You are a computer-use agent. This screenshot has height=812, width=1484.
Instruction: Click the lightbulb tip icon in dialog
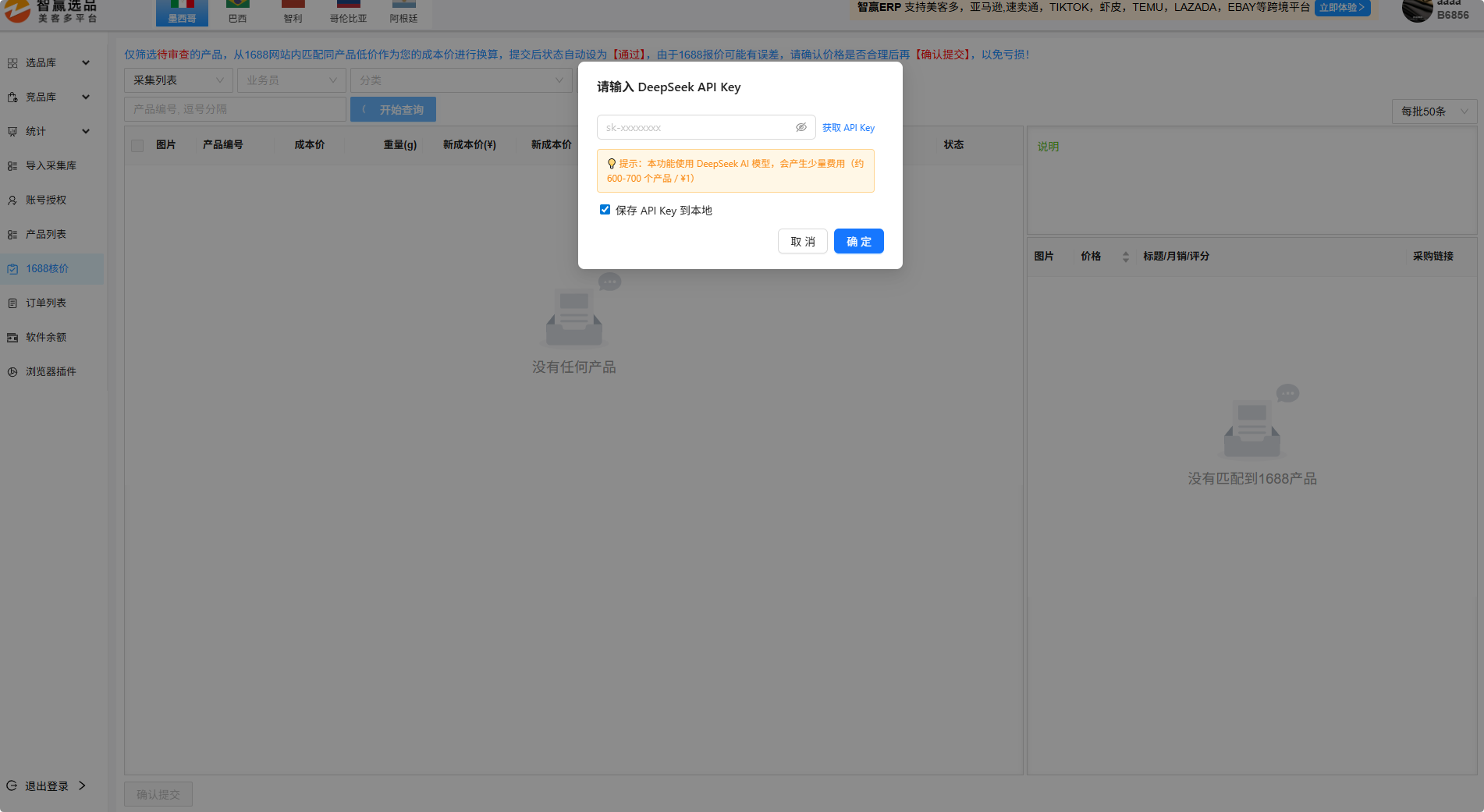click(x=612, y=164)
